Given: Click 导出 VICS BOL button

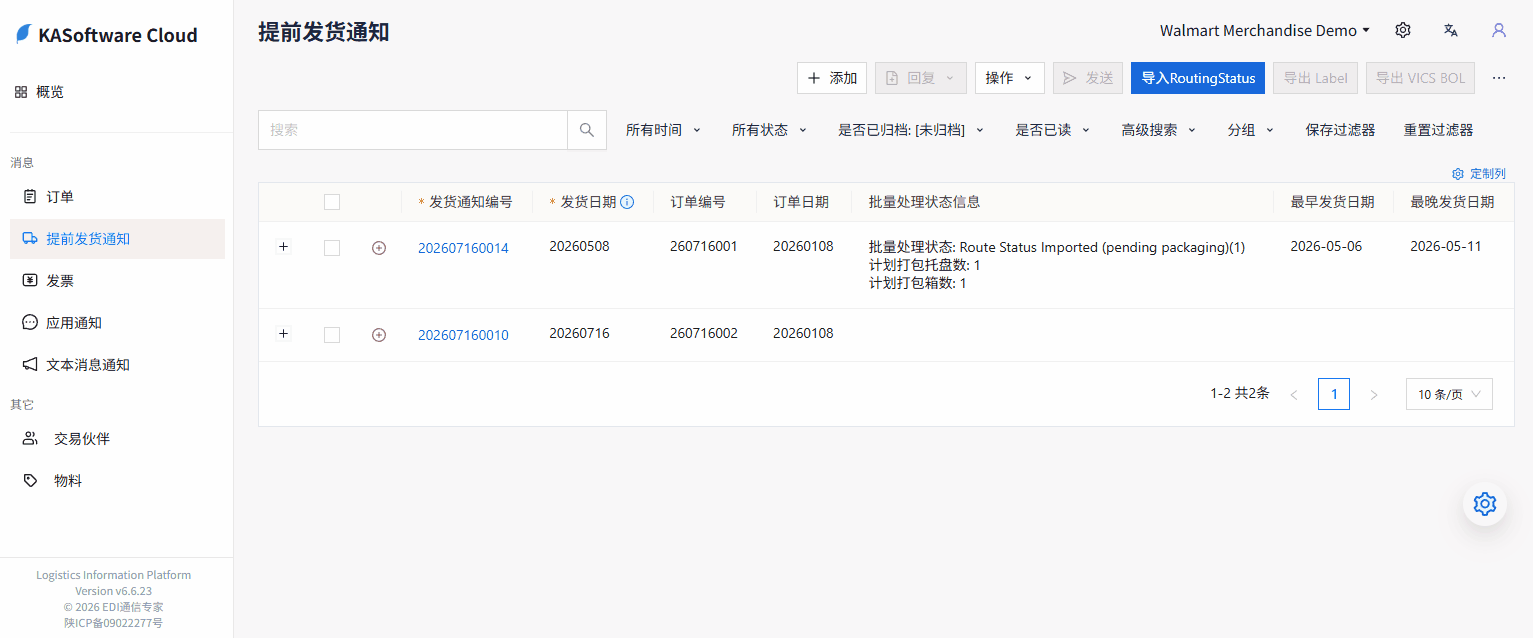Looking at the screenshot, I should (1420, 78).
